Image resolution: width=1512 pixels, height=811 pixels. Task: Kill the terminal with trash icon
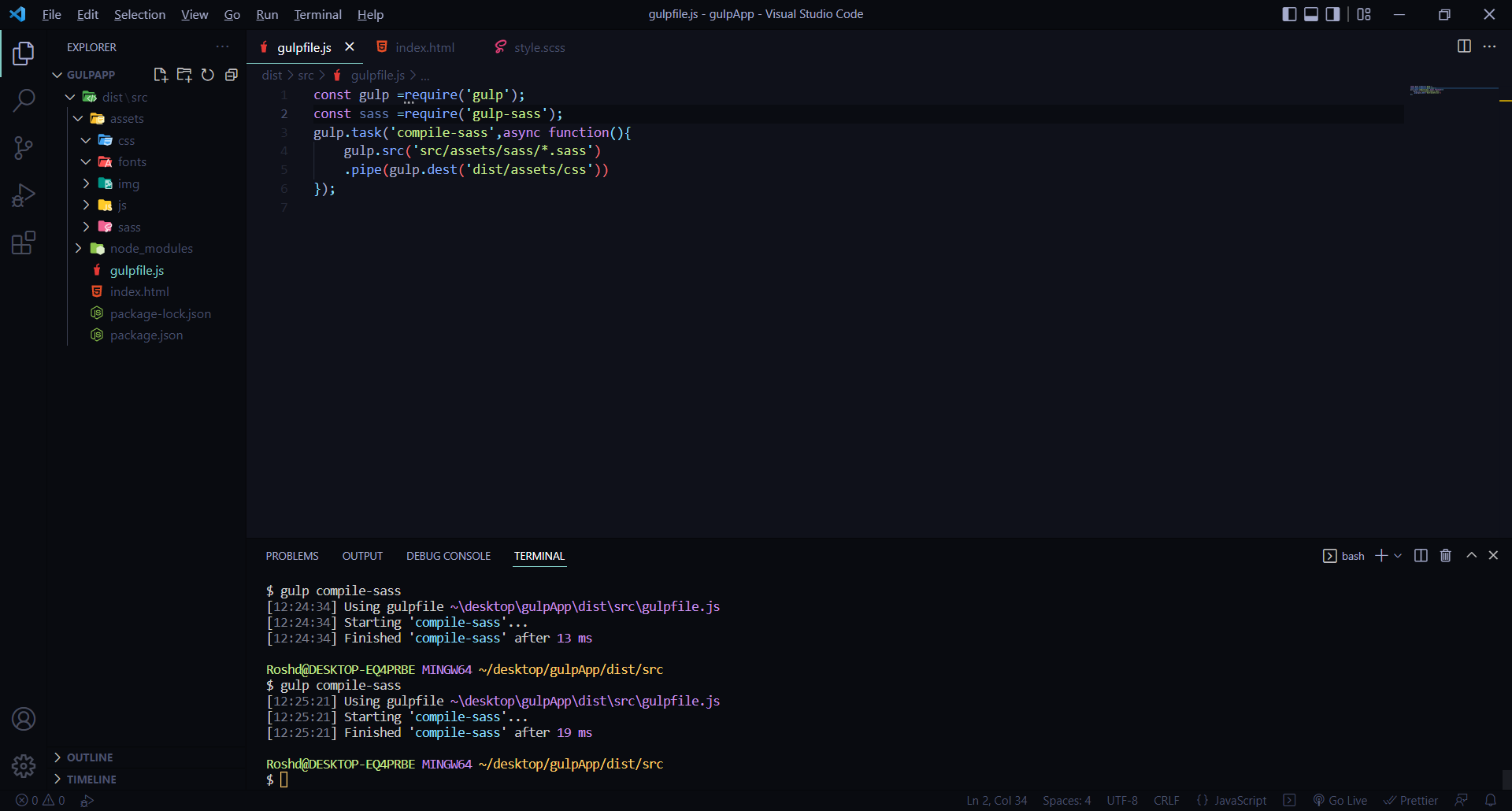tap(1446, 556)
